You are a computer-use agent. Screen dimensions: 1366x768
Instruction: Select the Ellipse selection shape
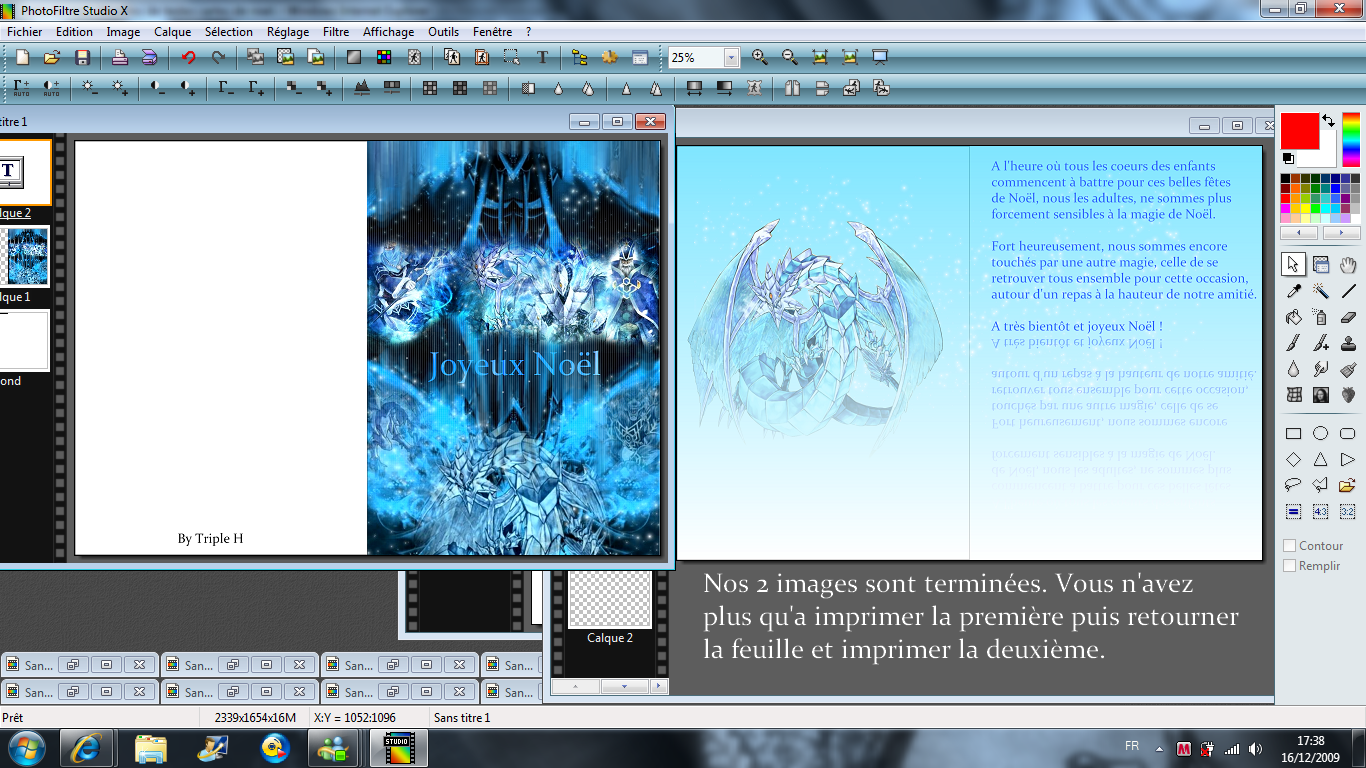[1320, 433]
